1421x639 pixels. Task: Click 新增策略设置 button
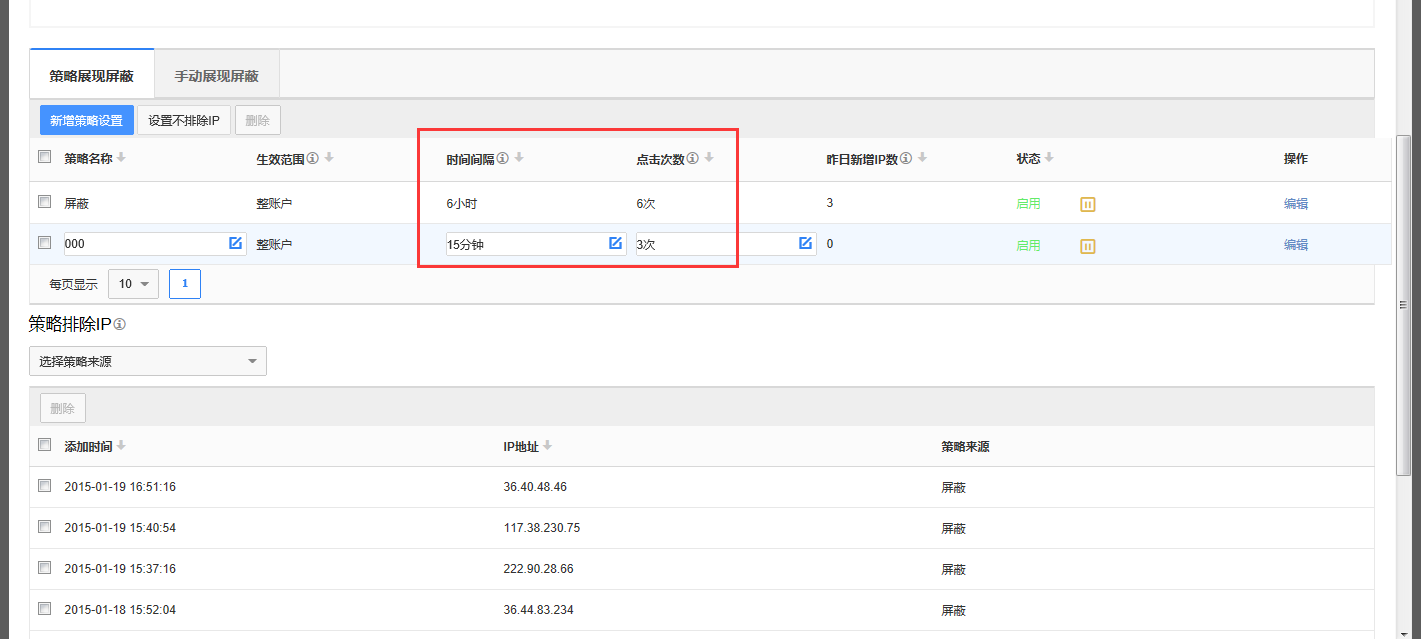[86, 121]
